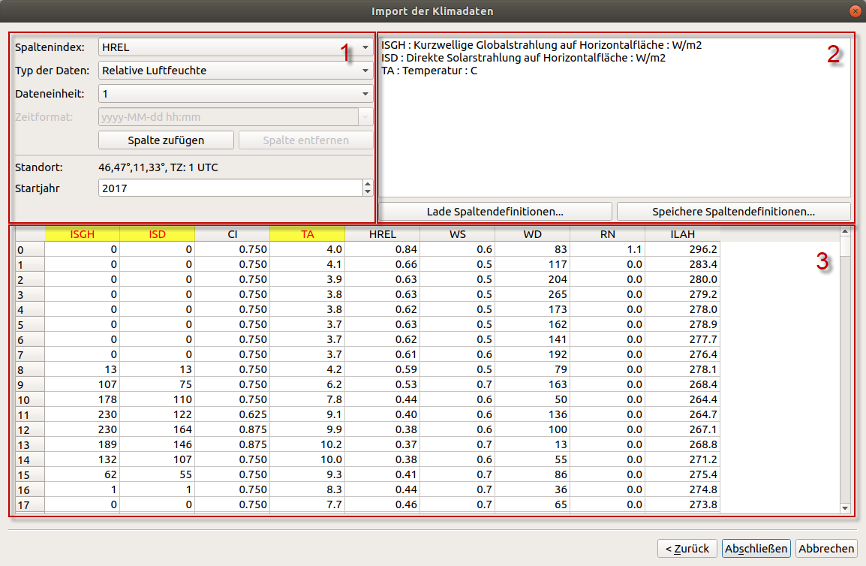Decrease Startjahr with the down arrow
The image size is (866, 566).
click(x=368, y=192)
